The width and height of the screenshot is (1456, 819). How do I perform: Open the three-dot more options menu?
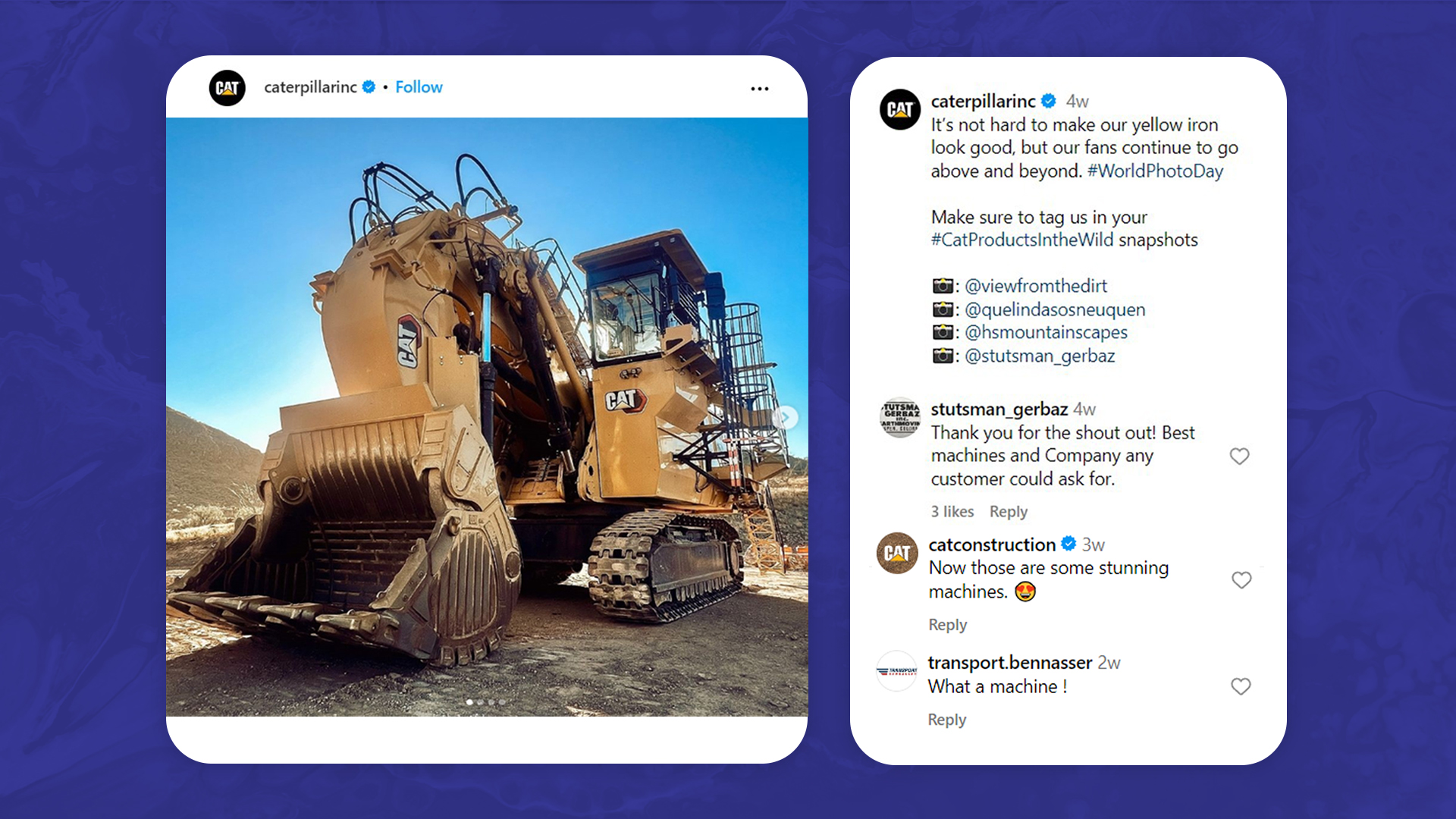[x=759, y=89]
